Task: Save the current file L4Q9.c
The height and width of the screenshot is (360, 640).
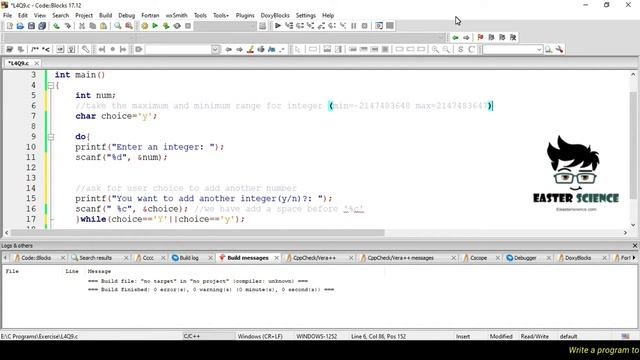Action: [x=31, y=26]
